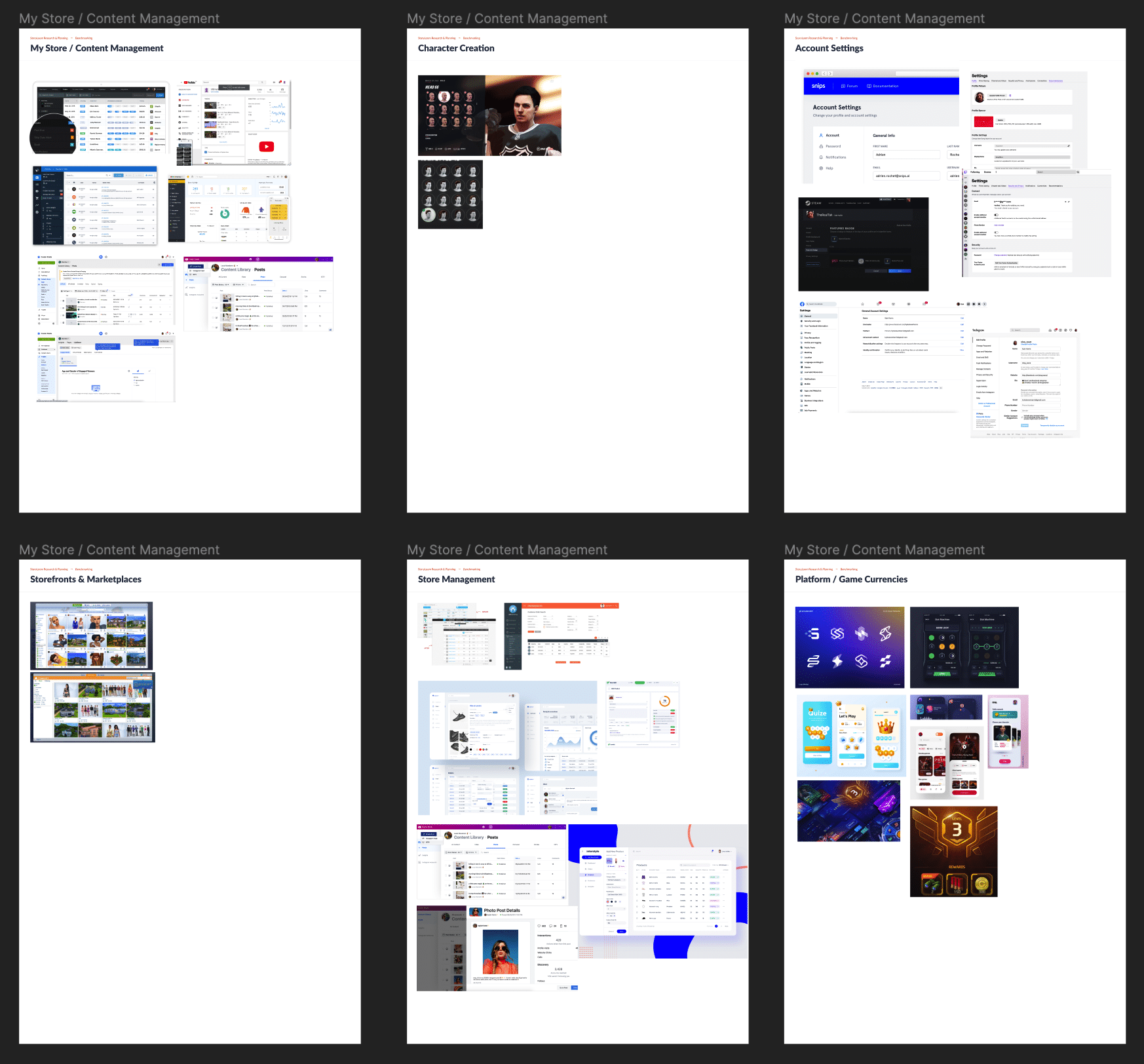Expand the Category dropdown in Add New Product panel
1144x1064 pixels.
pyautogui.click(x=616, y=880)
